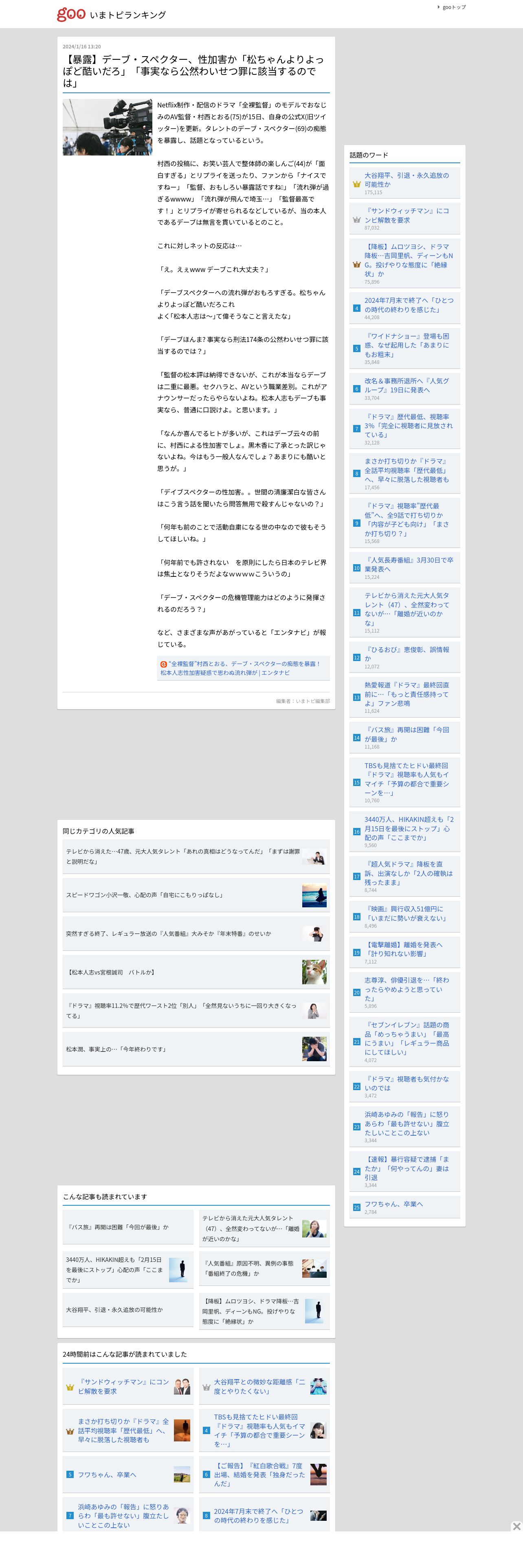Viewport: 523px width, 1568px height.
Task: Click rank 6 badge in 話題のワード
Action: point(357,389)
